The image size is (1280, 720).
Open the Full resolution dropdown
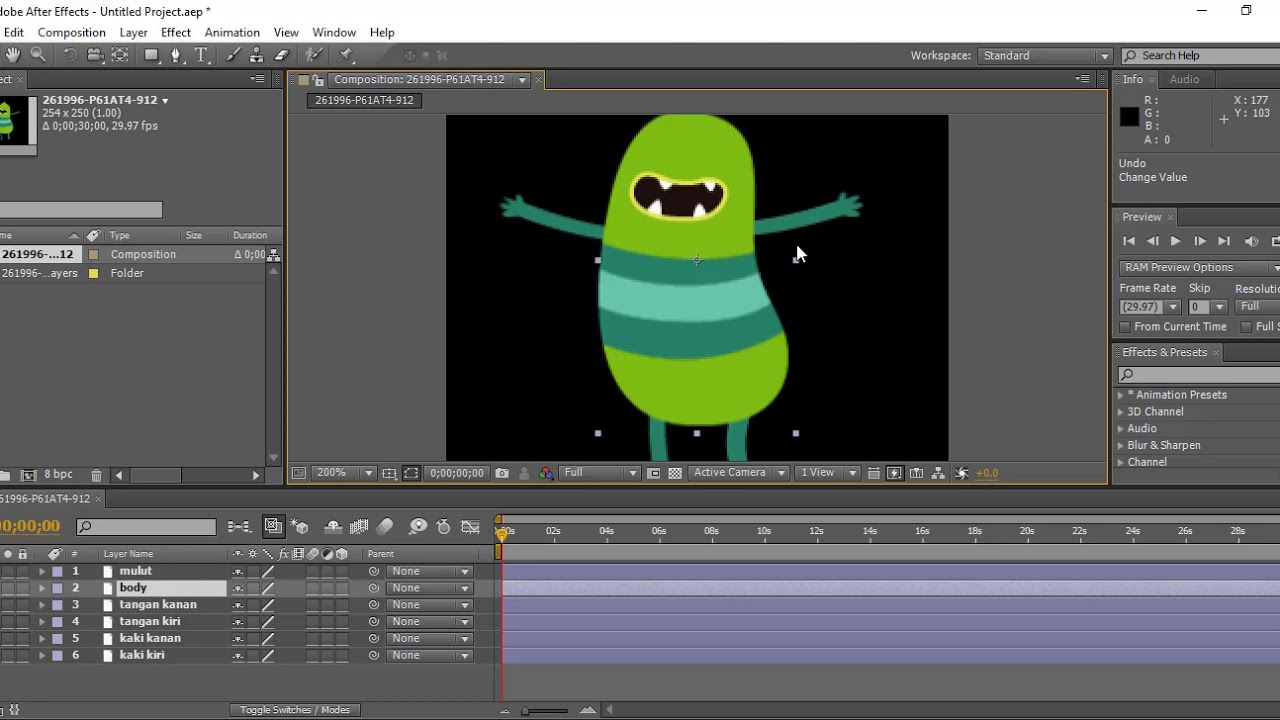click(600, 473)
